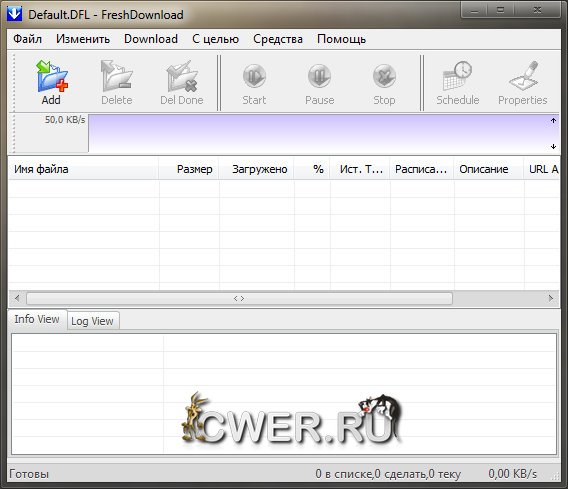Click the Delete toolbar icon
The width and height of the screenshot is (568, 489).
click(117, 82)
